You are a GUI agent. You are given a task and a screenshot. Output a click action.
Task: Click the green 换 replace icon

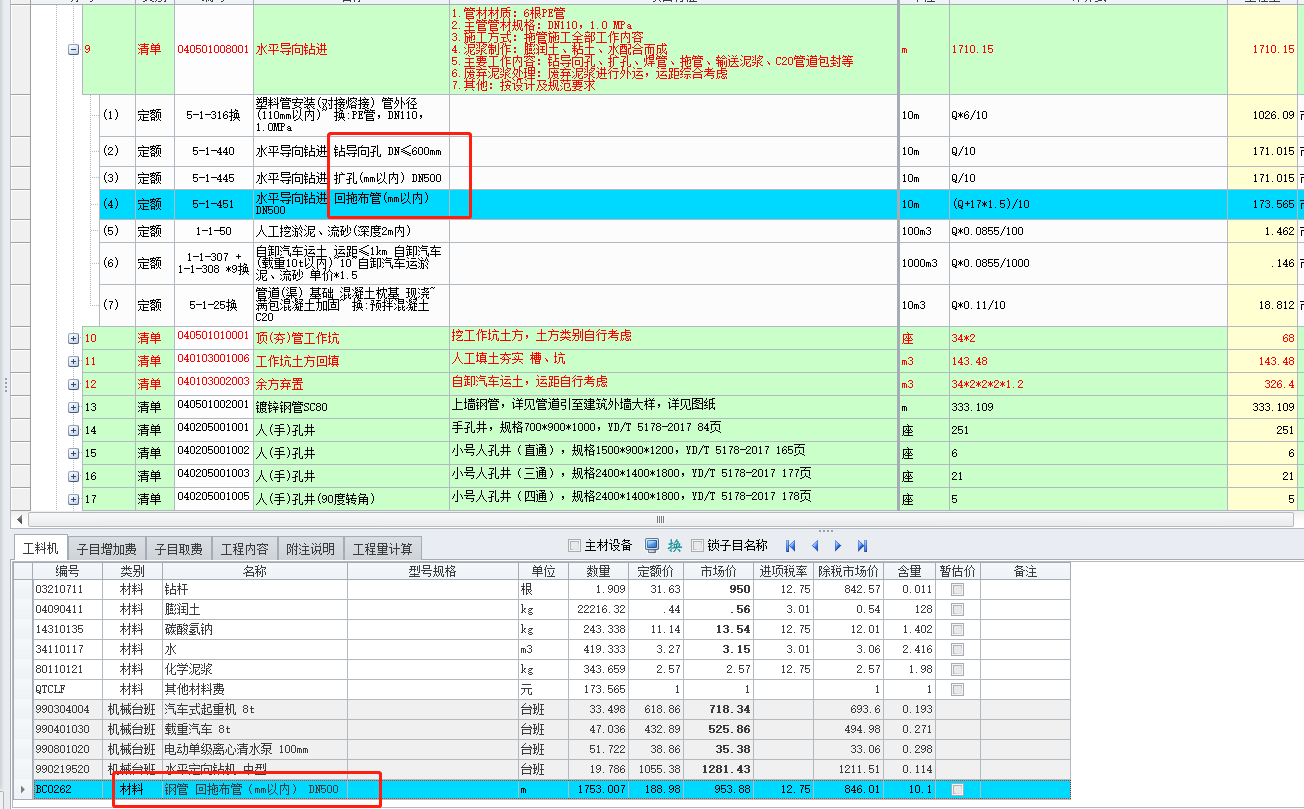click(675, 546)
